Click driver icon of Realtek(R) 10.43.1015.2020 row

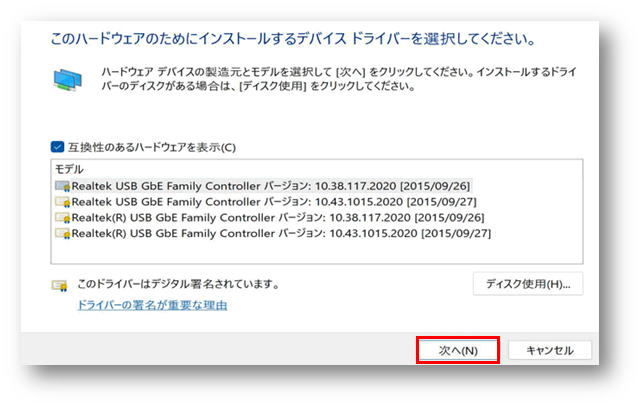tap(63, 234)
